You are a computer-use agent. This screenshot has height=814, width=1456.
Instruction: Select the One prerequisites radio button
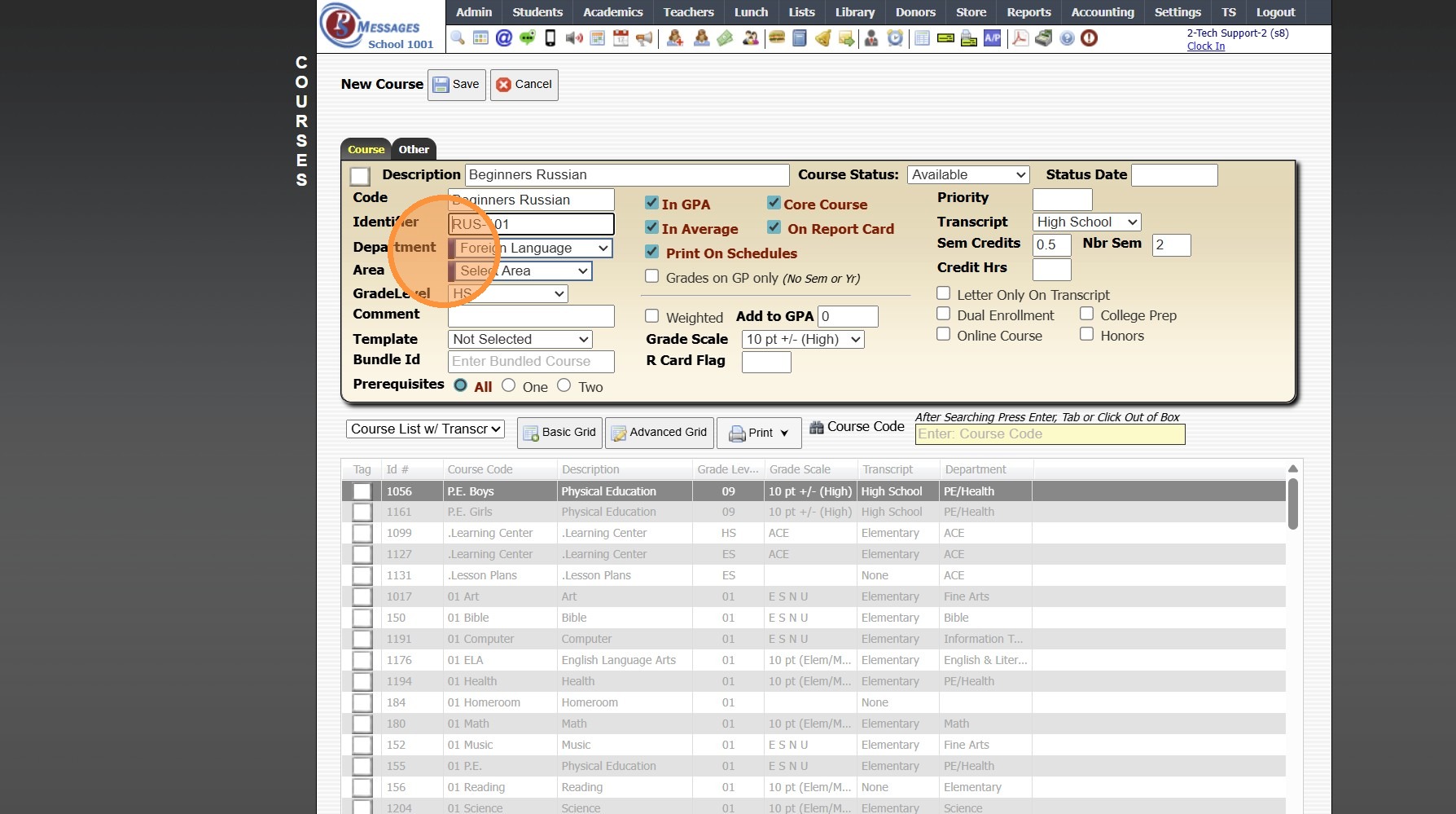tap(509, 386)
